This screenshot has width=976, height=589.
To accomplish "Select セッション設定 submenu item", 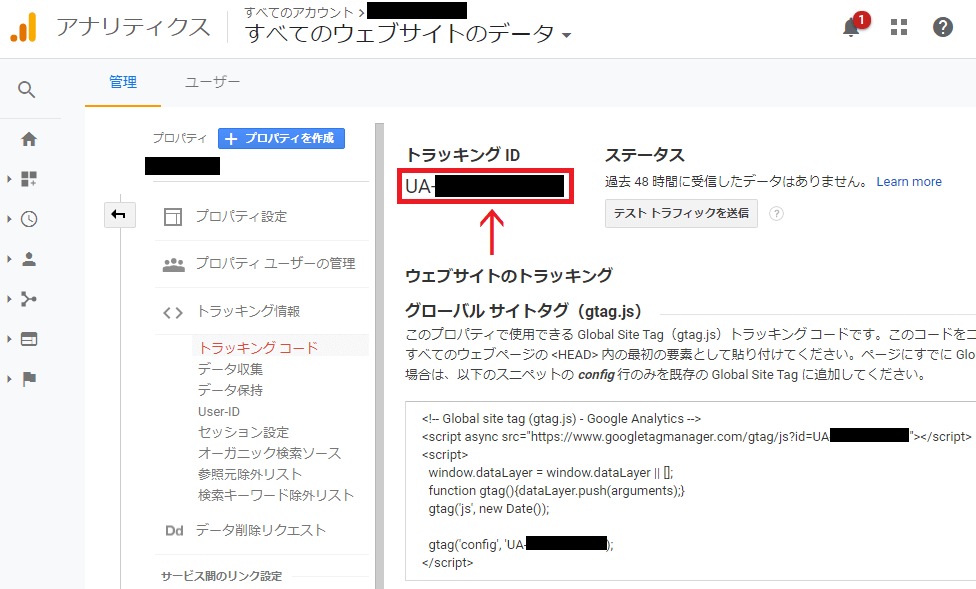I will click(243, 433).
